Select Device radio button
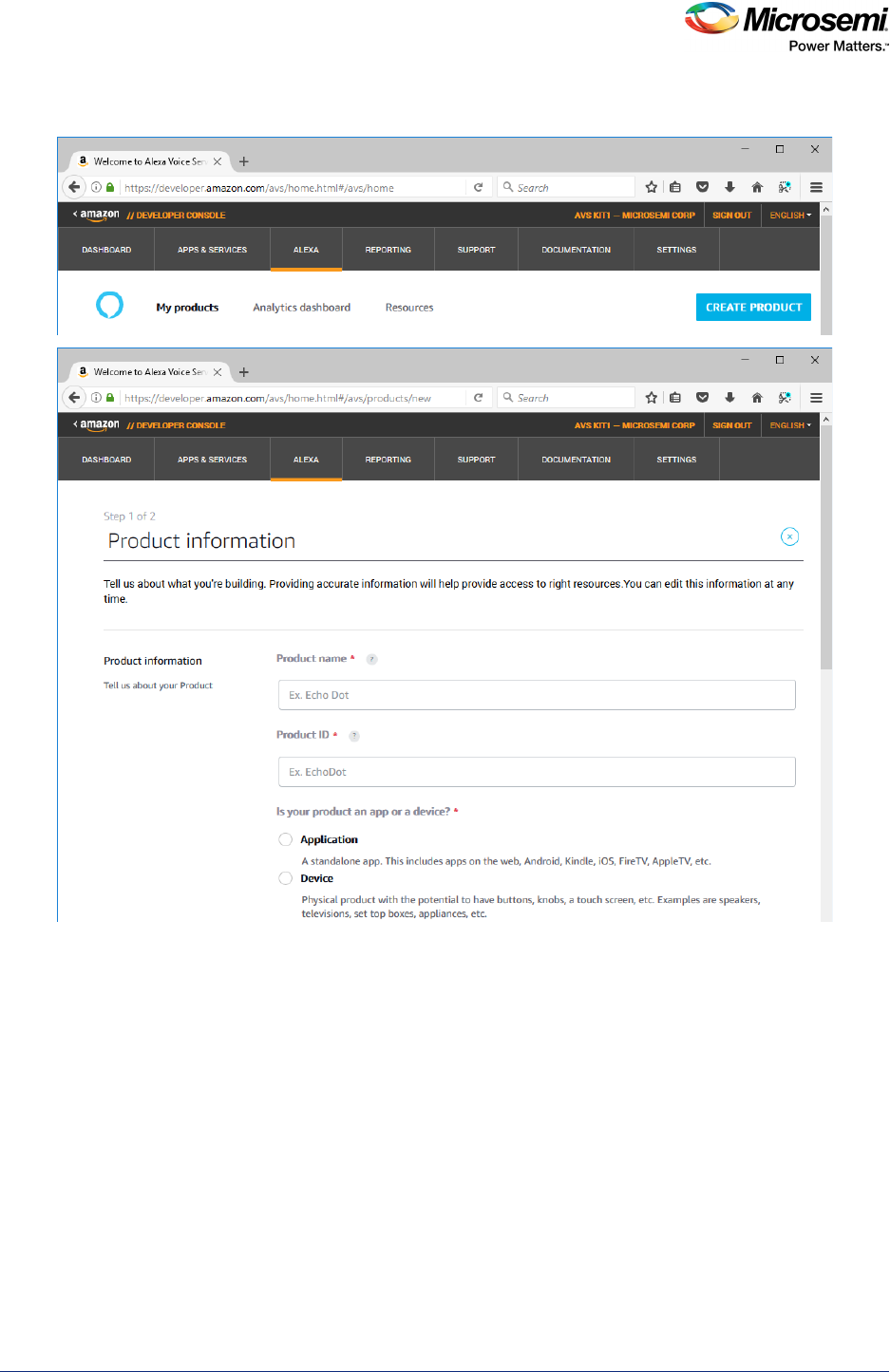Viewport: 890px width, 1372px height. click(285, 878)
